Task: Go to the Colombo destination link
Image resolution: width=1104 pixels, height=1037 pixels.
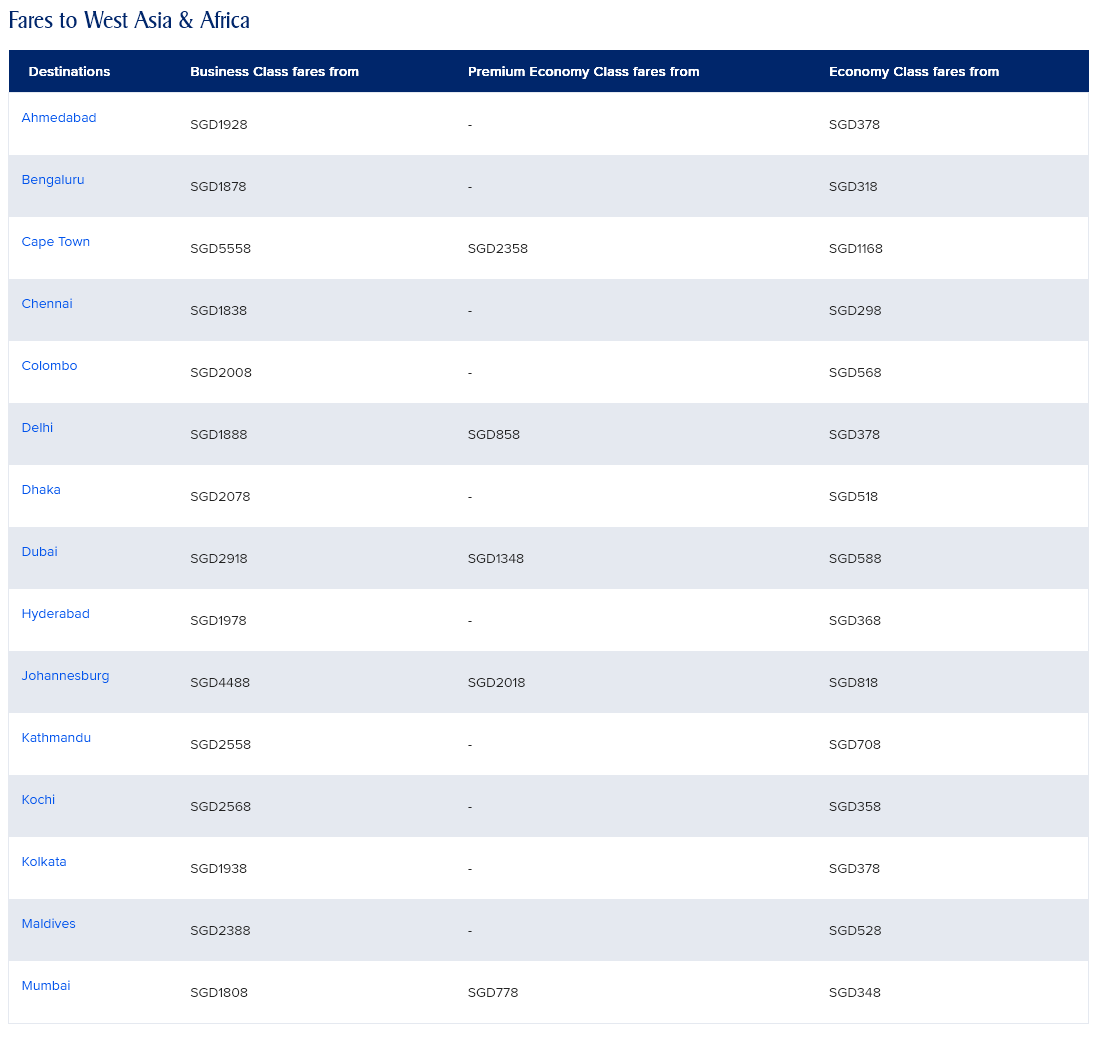Action: point(49,366)
